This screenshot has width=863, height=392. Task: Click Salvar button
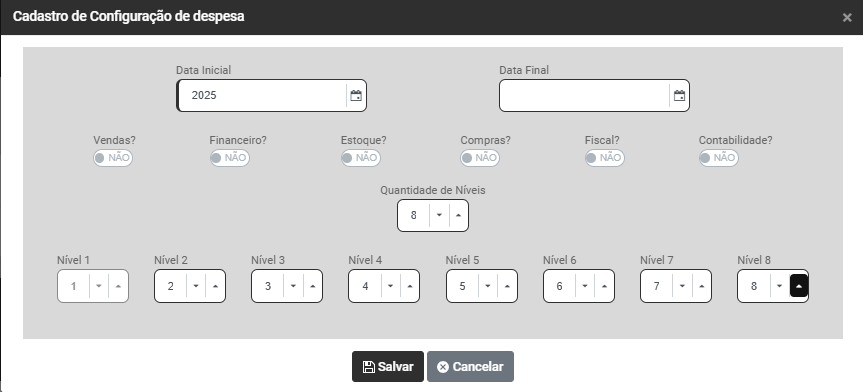click(x=388, y=367)
